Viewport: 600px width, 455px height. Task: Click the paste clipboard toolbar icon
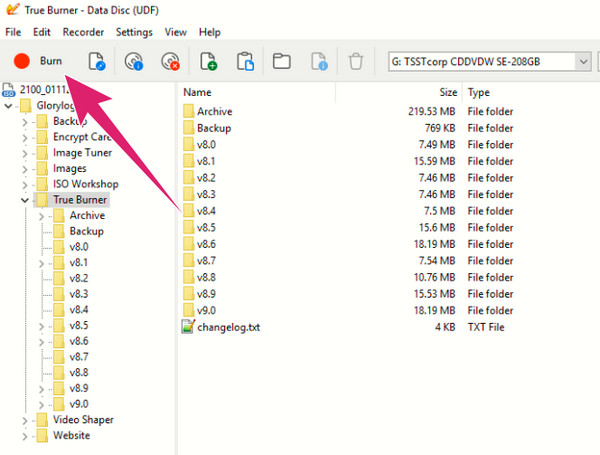click(x=245, y=61)
